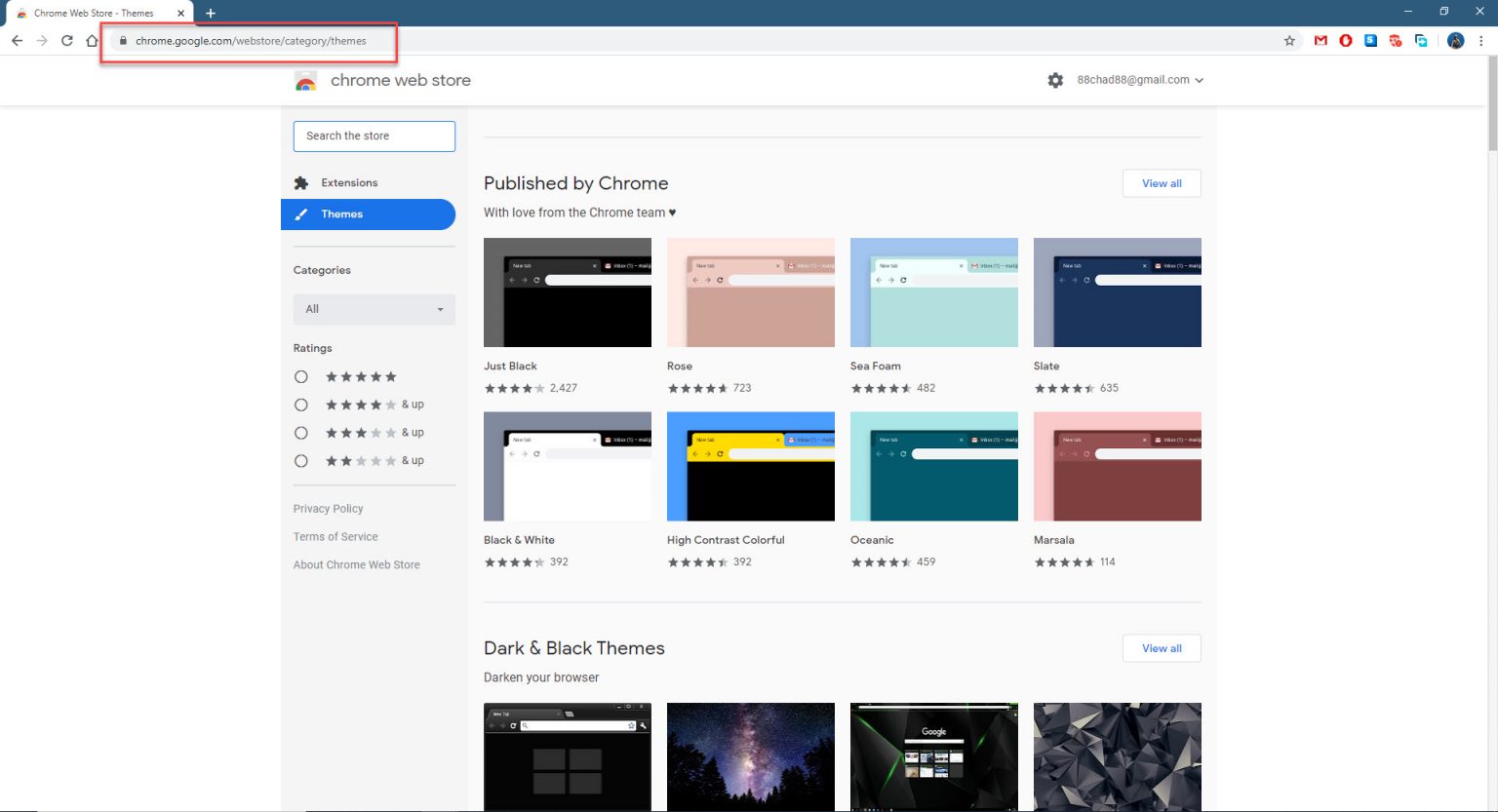Screen dimensions: 1498x812
Task: Click the browser back arrow
Action: tap(17, 41)
